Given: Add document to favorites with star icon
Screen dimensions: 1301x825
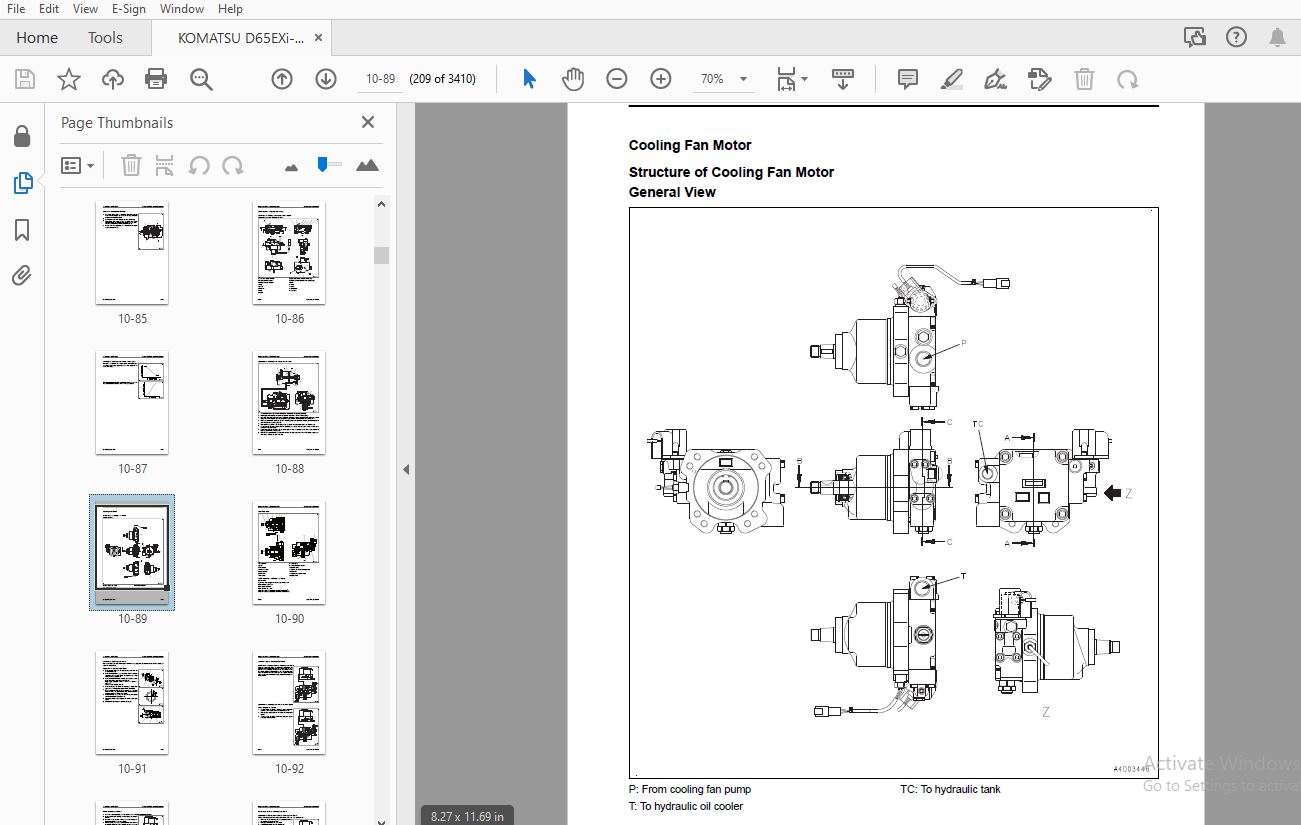Looking at the screenshot, I should coord(69,79).
